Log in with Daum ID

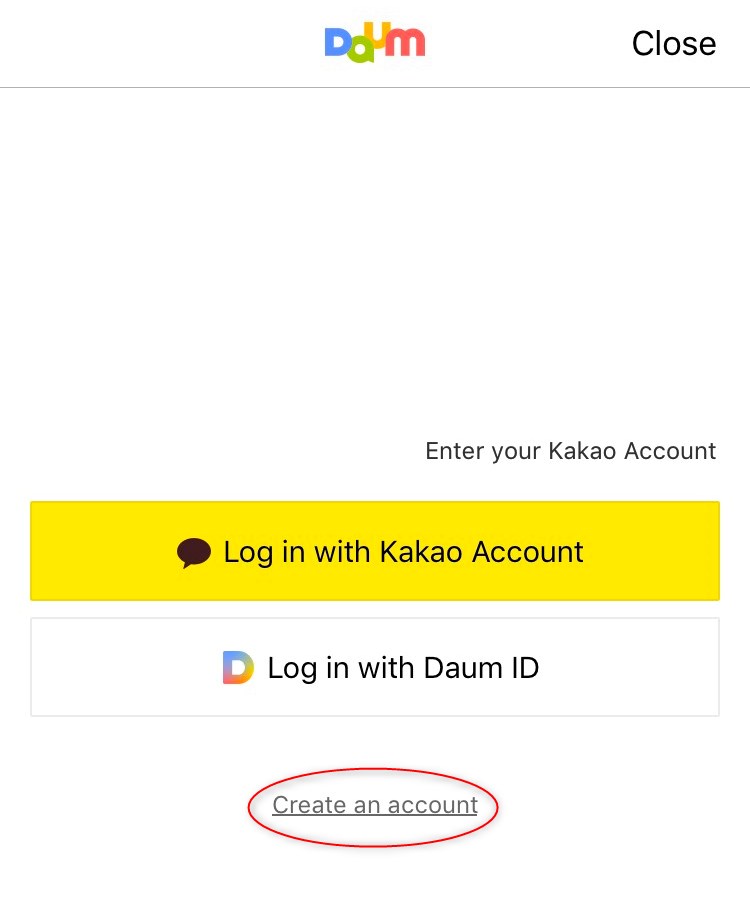pos(375,667)
